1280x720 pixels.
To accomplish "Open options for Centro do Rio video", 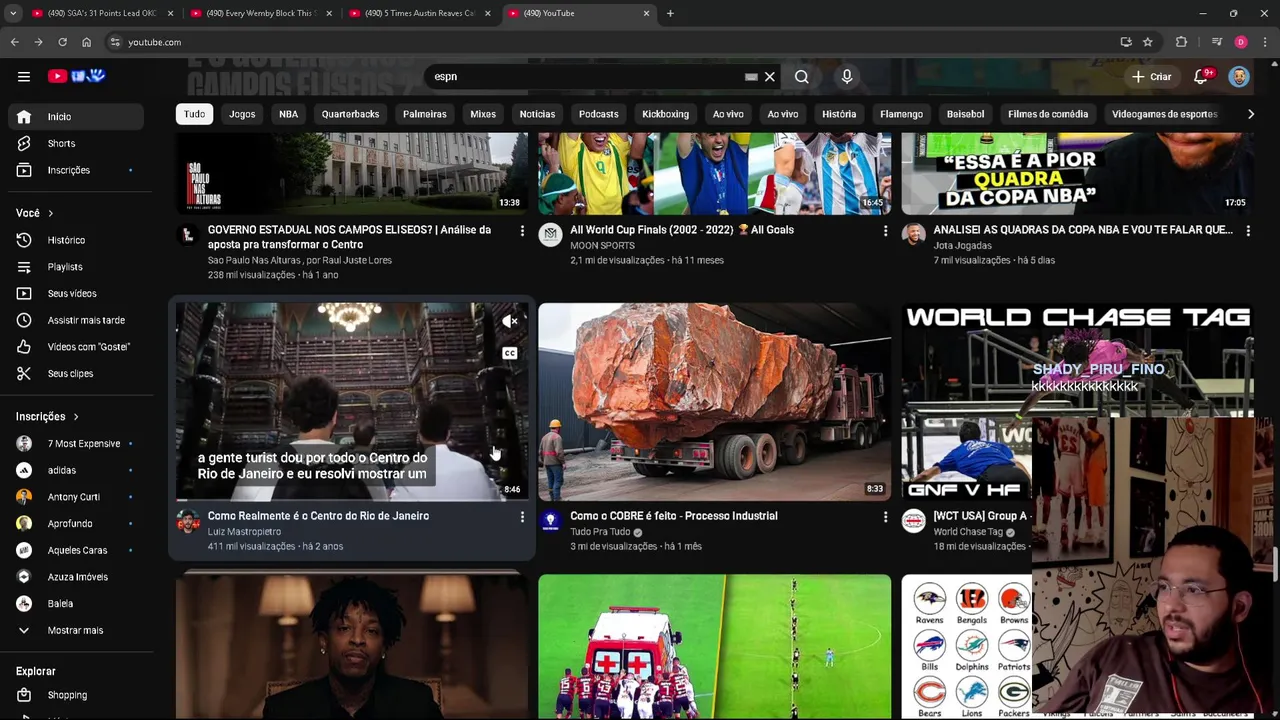I will (x=522, y=517).
